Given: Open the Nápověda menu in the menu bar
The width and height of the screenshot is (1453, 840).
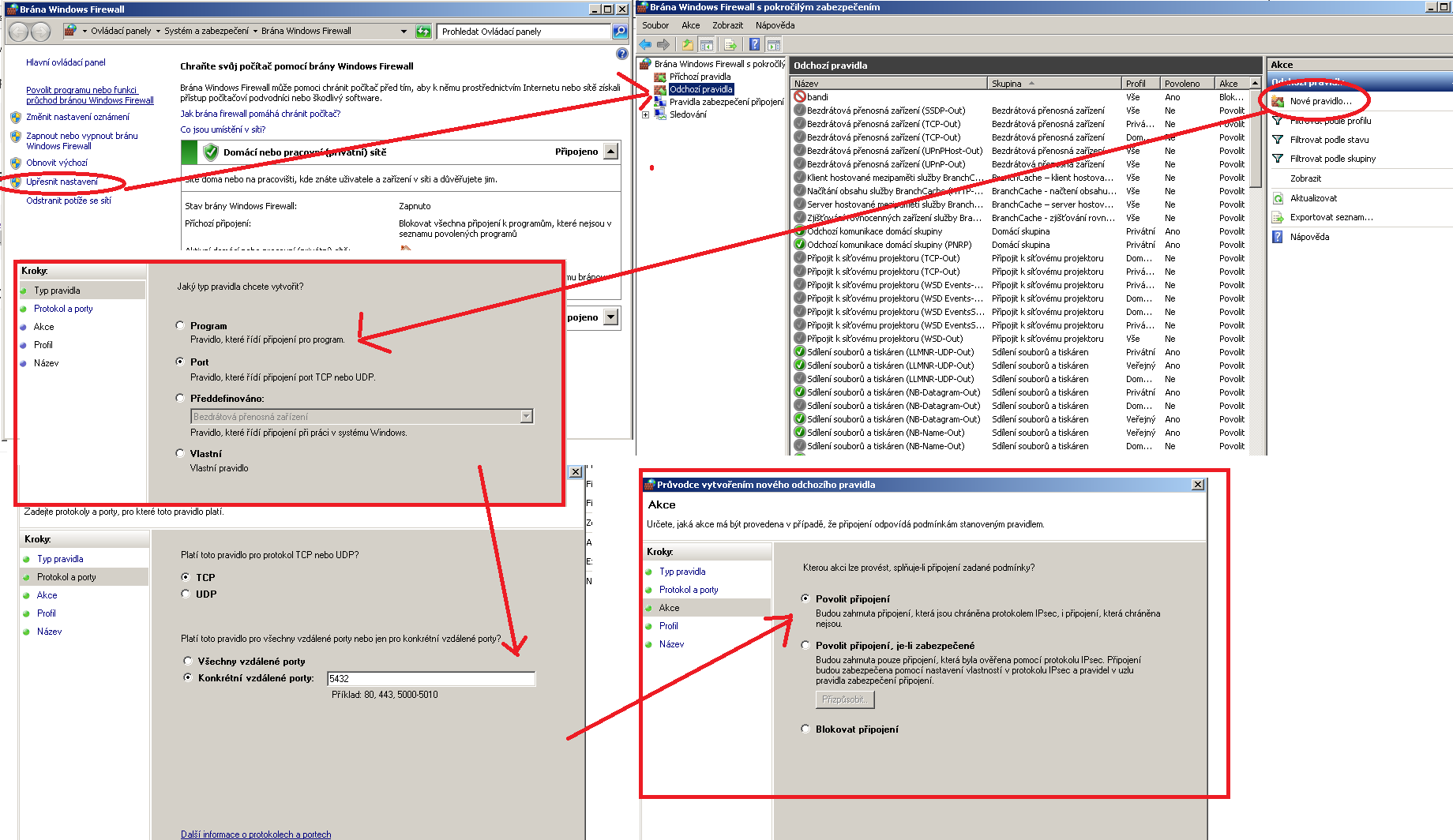Looking at the screenshot, I should (775, 25).
